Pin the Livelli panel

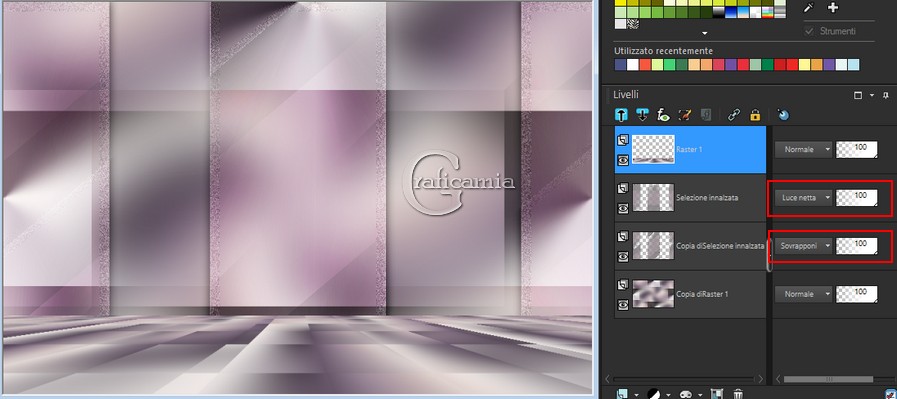886,95
